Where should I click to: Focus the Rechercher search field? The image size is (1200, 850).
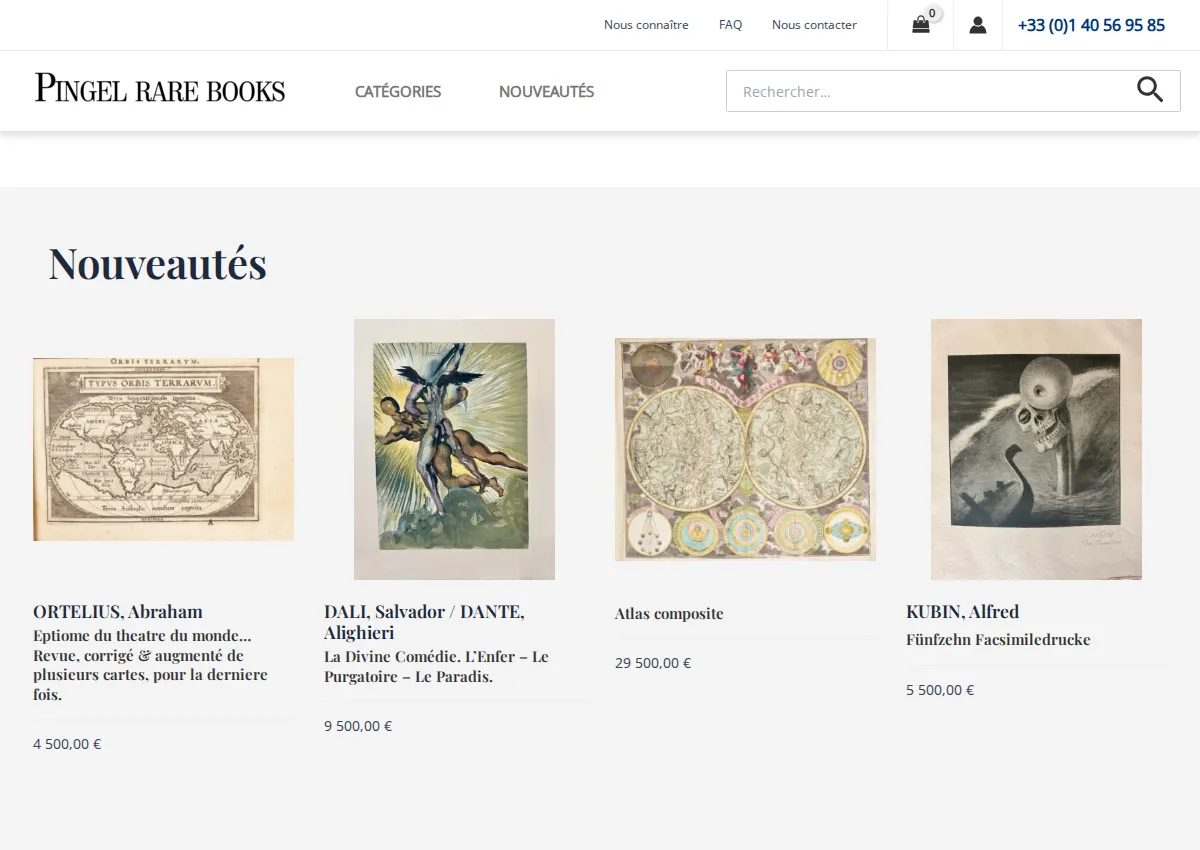(930, 91)
